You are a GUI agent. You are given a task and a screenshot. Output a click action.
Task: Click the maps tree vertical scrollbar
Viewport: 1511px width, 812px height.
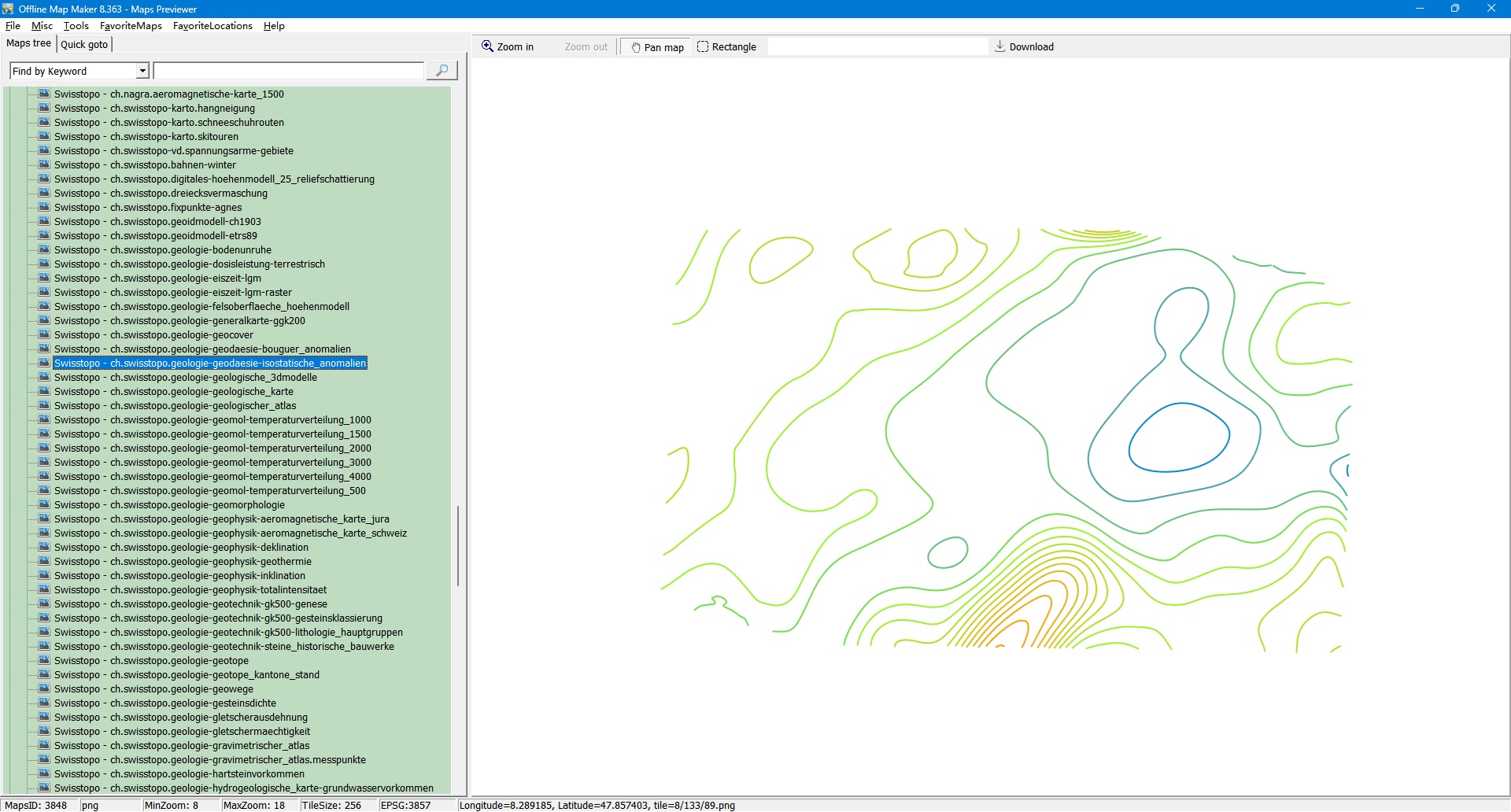point(457,546)
